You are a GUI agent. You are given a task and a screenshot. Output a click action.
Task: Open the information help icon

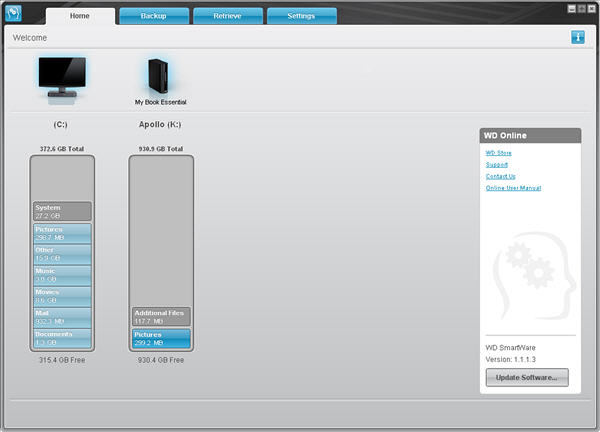pyautogui.click(x=578, y=37)
